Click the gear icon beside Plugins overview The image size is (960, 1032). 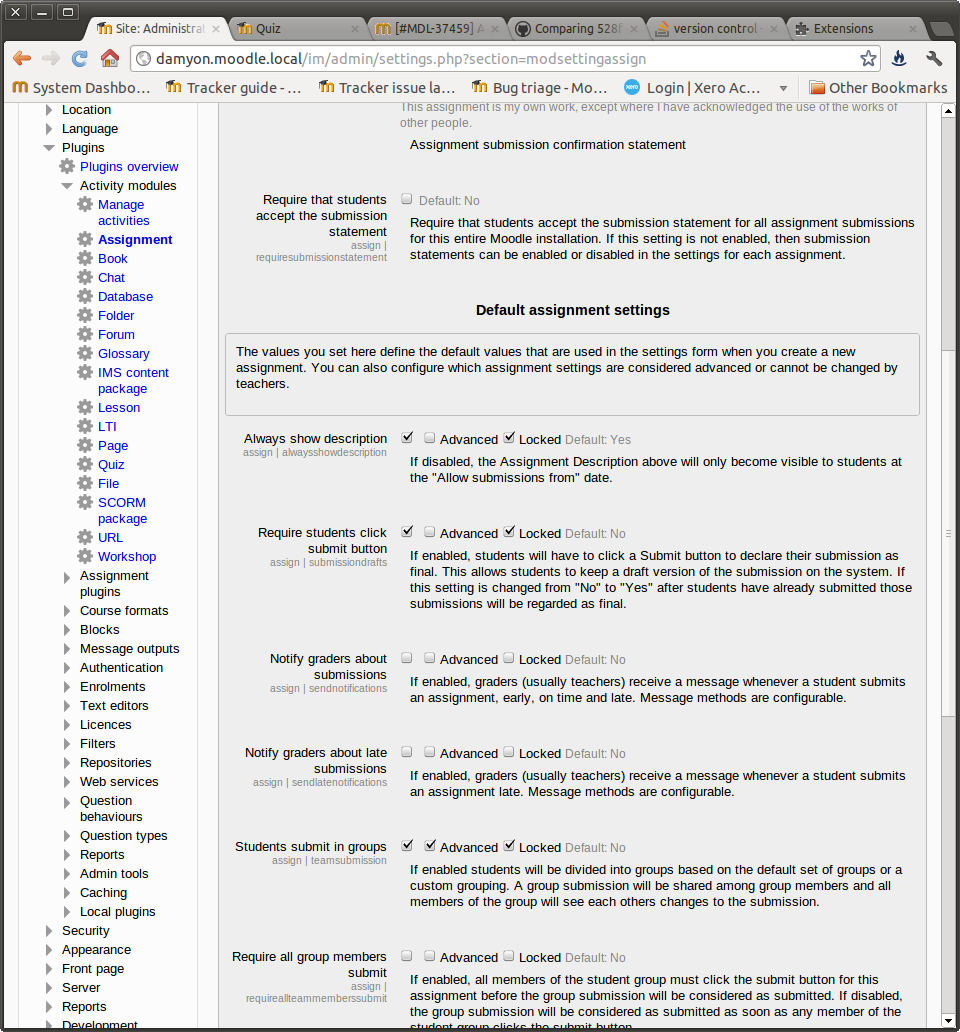coord(67,166)
